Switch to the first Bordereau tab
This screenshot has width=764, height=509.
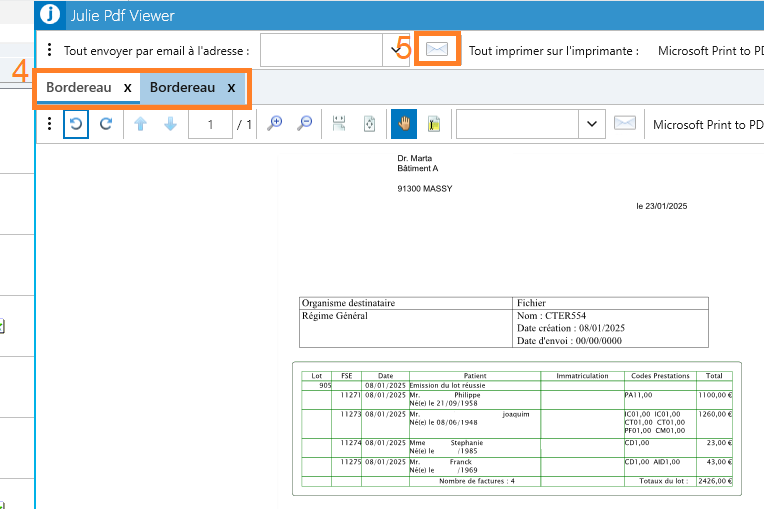coord(78,88)
